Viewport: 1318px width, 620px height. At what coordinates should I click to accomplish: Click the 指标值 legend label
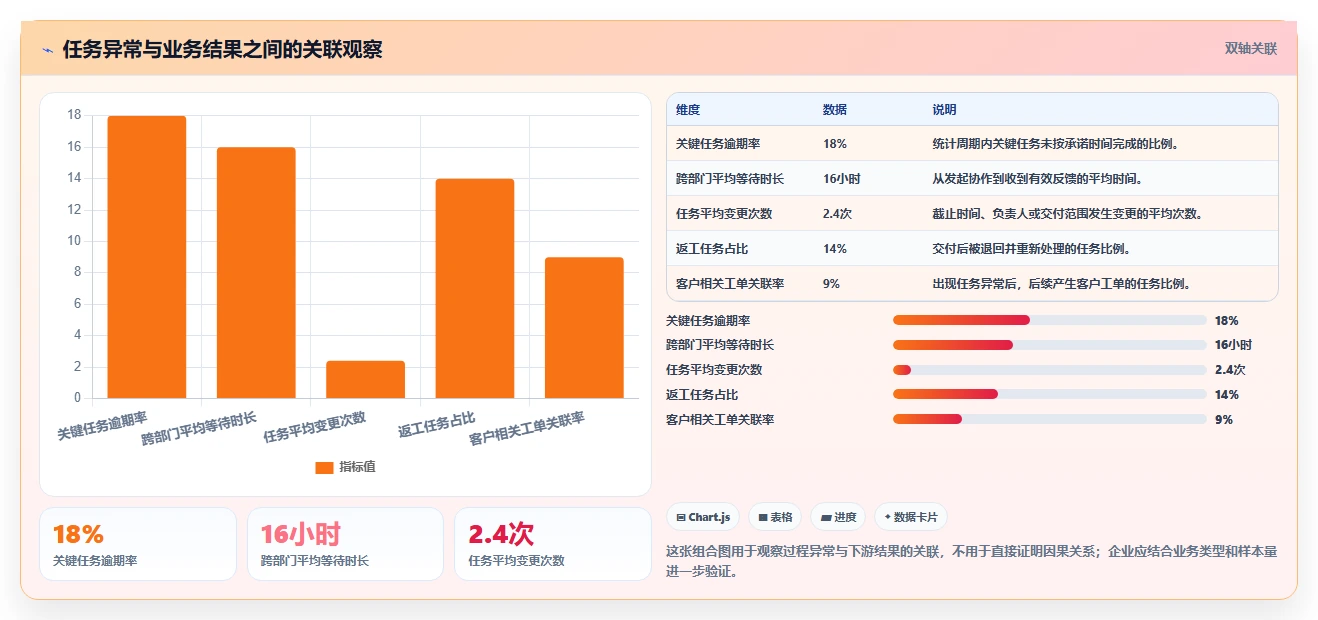click(x=357, y=467)
